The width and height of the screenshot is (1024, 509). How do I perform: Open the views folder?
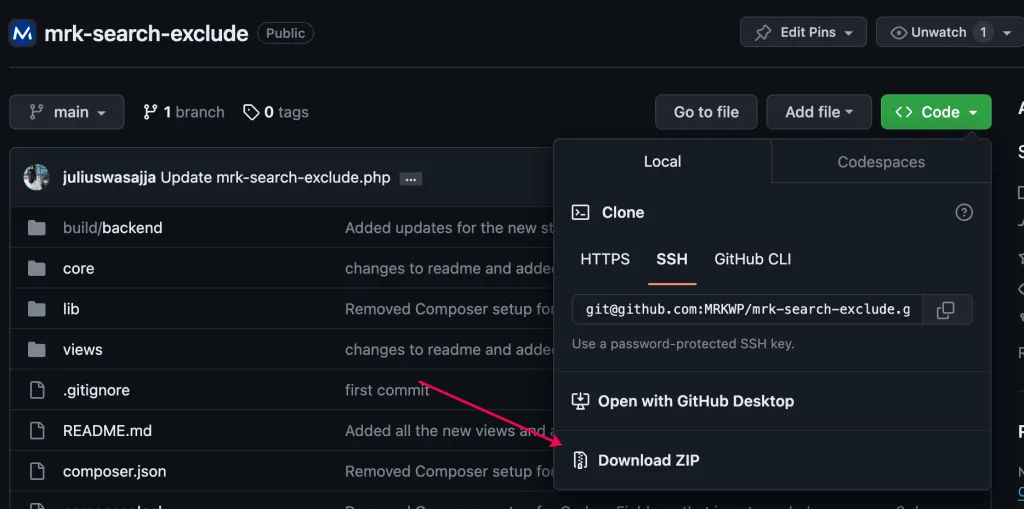point(82,350)
